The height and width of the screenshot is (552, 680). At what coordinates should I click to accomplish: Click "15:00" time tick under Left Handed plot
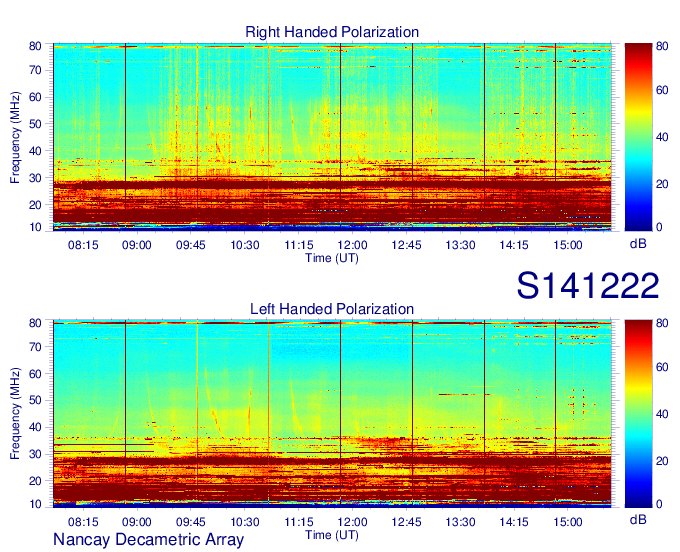(x=568, y=522)
